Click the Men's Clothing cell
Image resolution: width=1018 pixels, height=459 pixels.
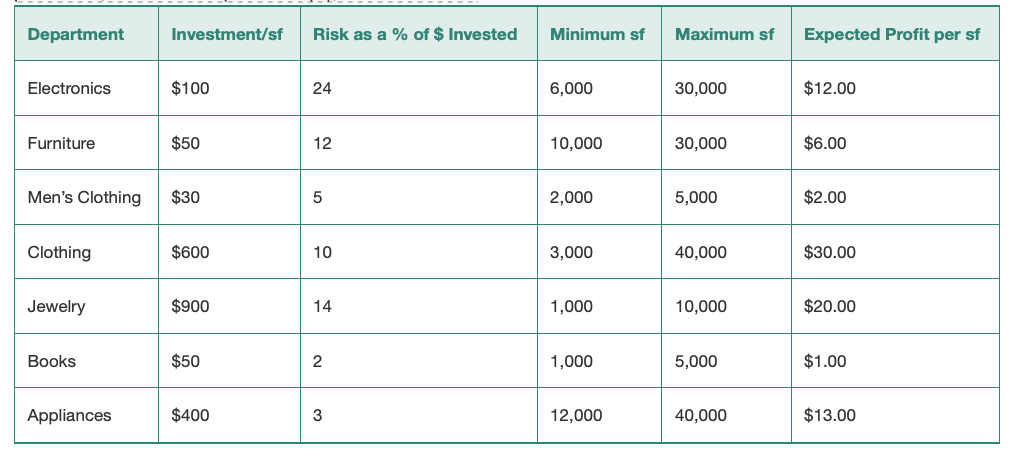coord(84,197)
